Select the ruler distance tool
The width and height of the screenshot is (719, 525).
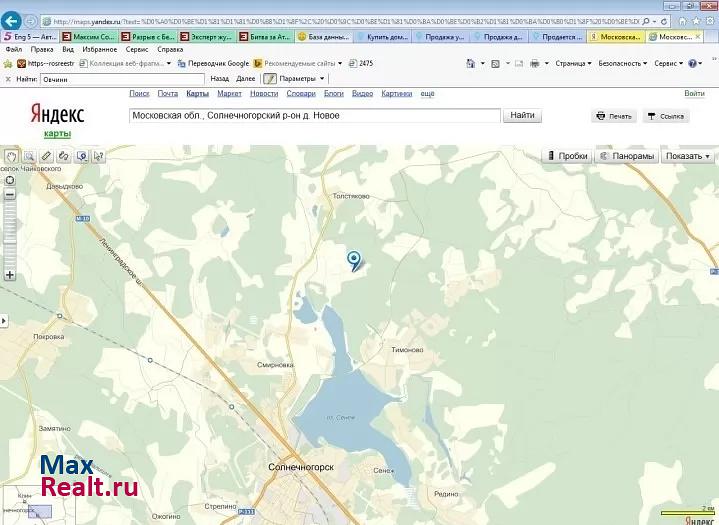point(46,156)
